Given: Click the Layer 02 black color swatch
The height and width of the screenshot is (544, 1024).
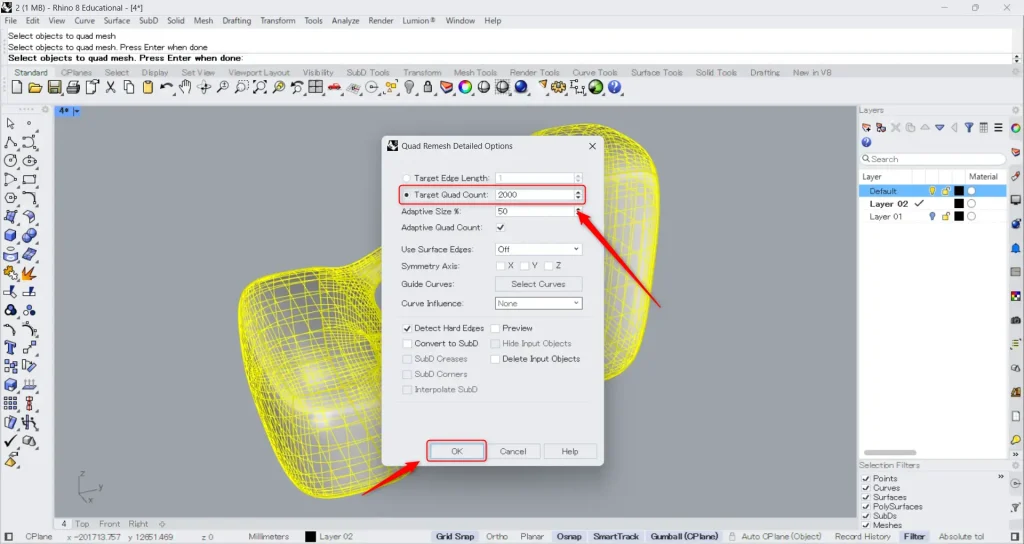Looking at the screenshot, I should coord(959,204).
